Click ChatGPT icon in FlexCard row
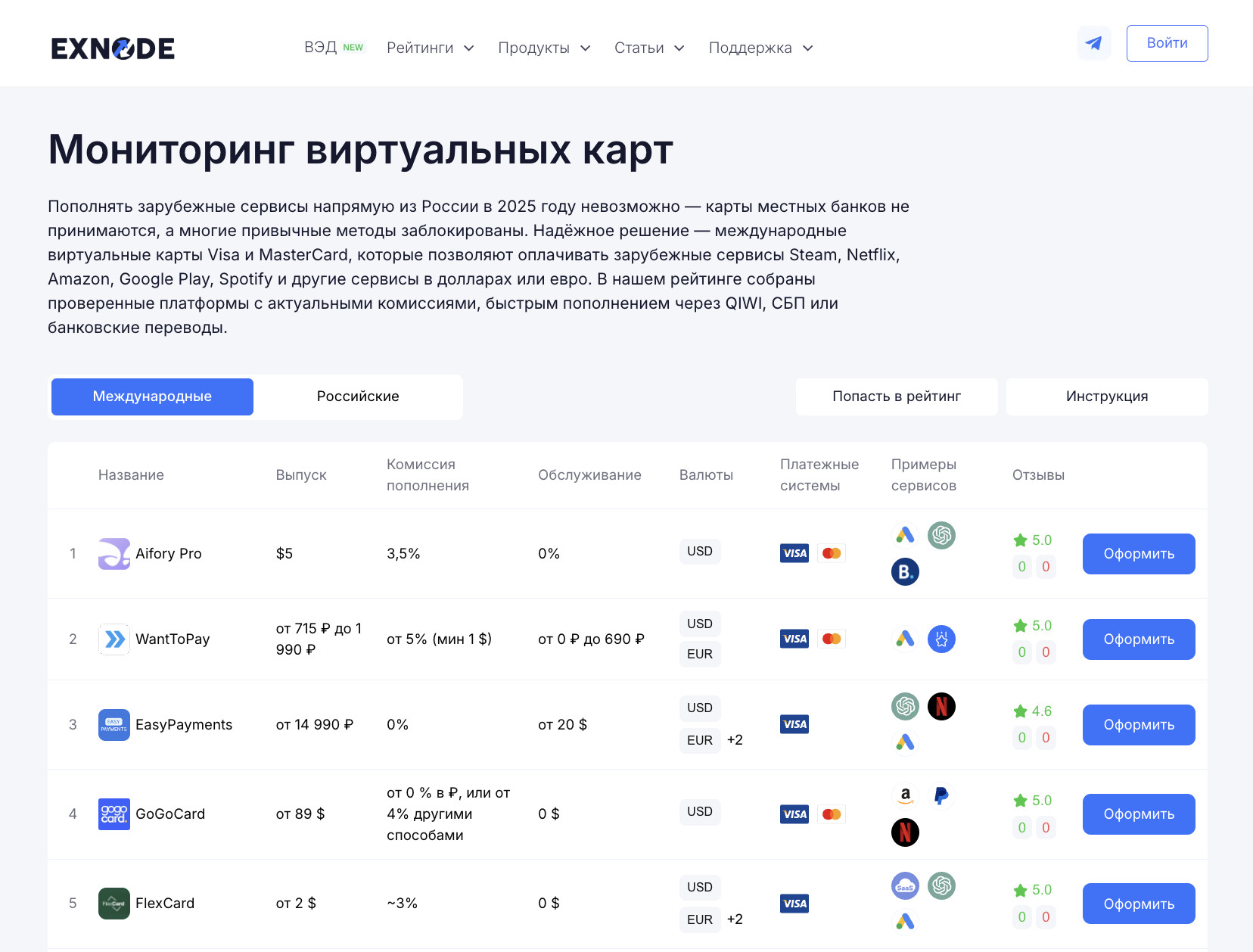Screen dimensions: 1253x952 [942, 885]
